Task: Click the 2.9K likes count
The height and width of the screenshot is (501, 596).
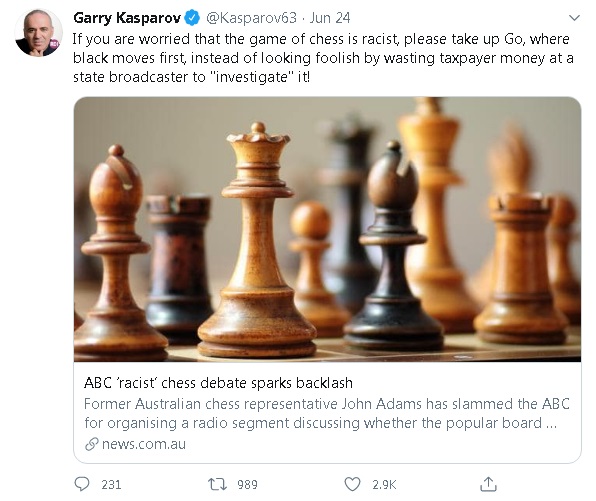Action: point(384,485)
